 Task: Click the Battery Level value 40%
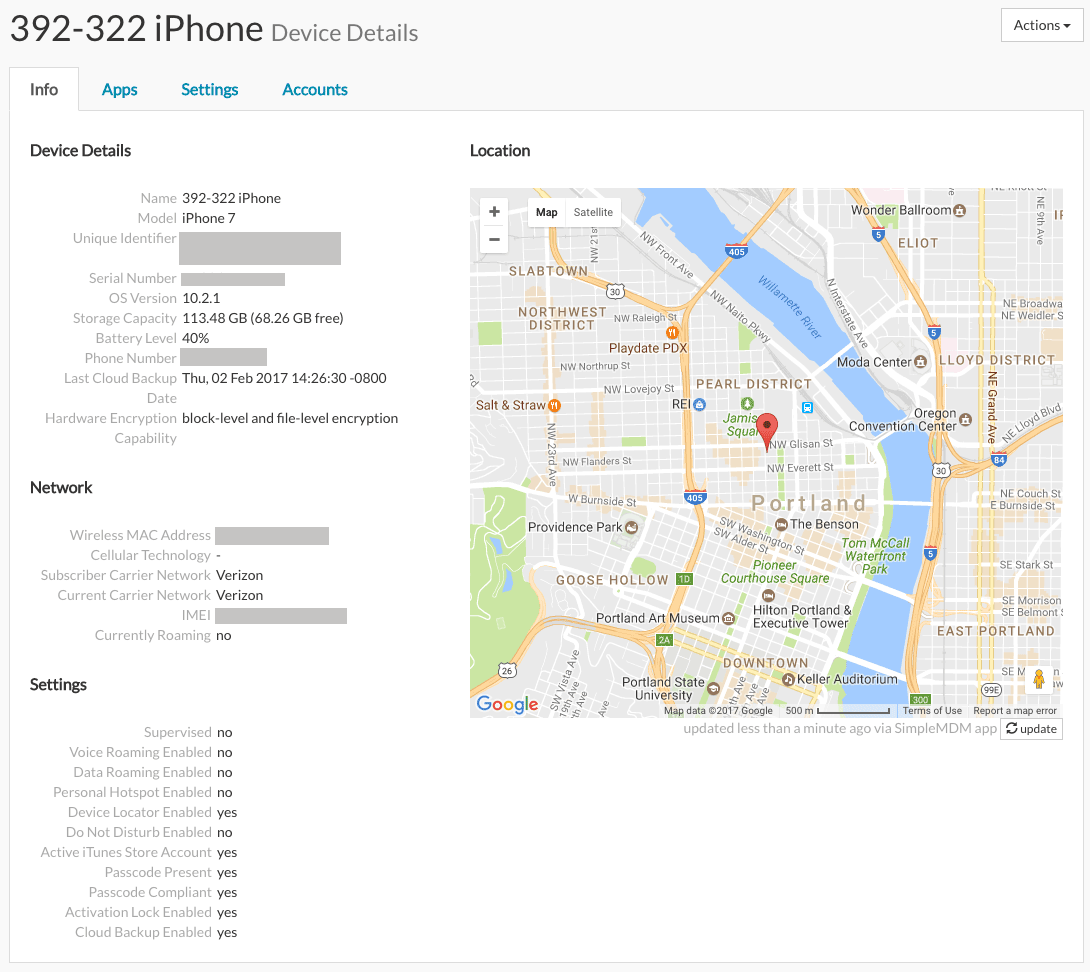coord(195,339)
